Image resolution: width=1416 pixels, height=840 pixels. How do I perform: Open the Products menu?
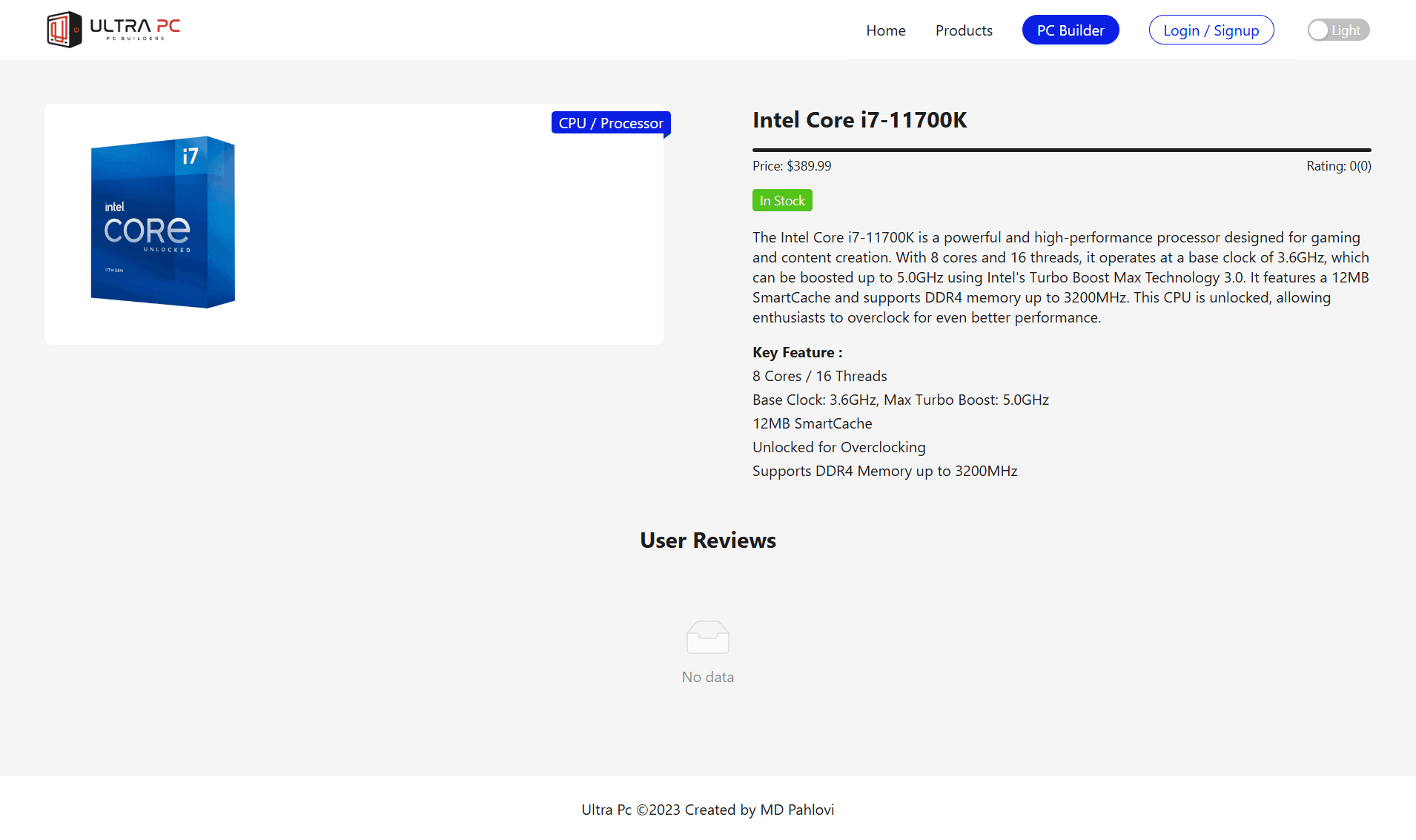click(964, 30)
